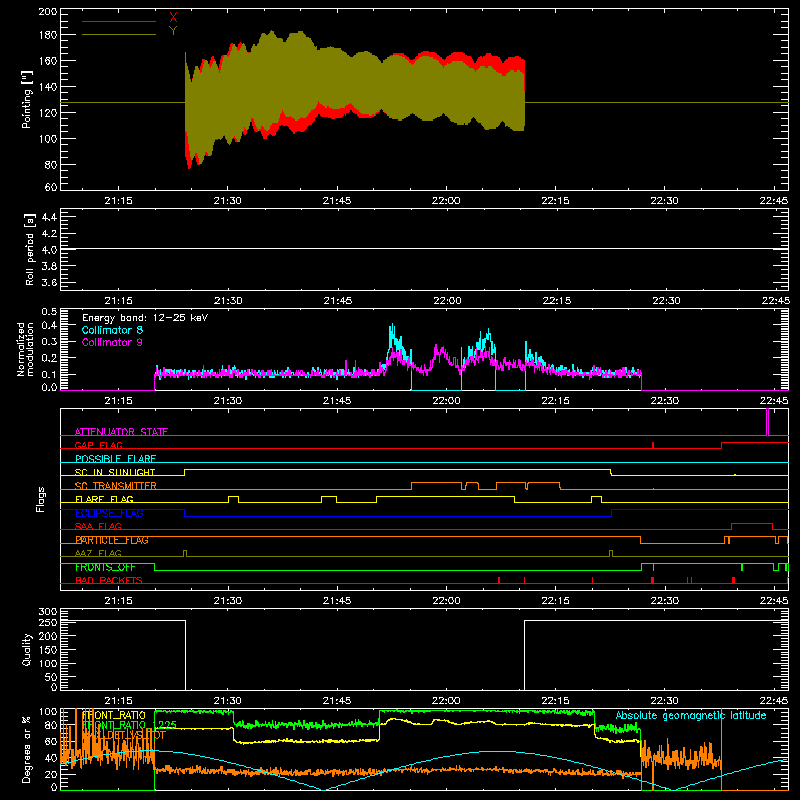Click the SC_TRANSMITTER flag label
800x800 pixels.
tap(115, 486)
